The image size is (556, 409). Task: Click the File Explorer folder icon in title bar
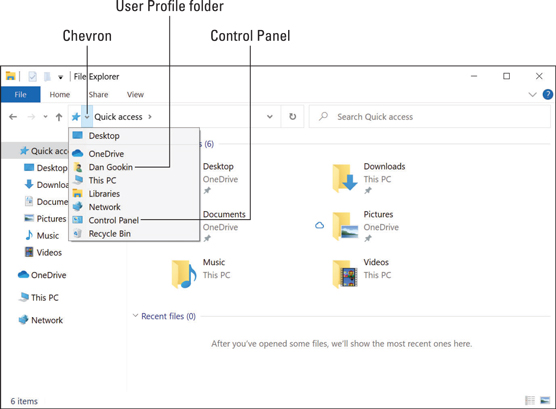(11, 76)
